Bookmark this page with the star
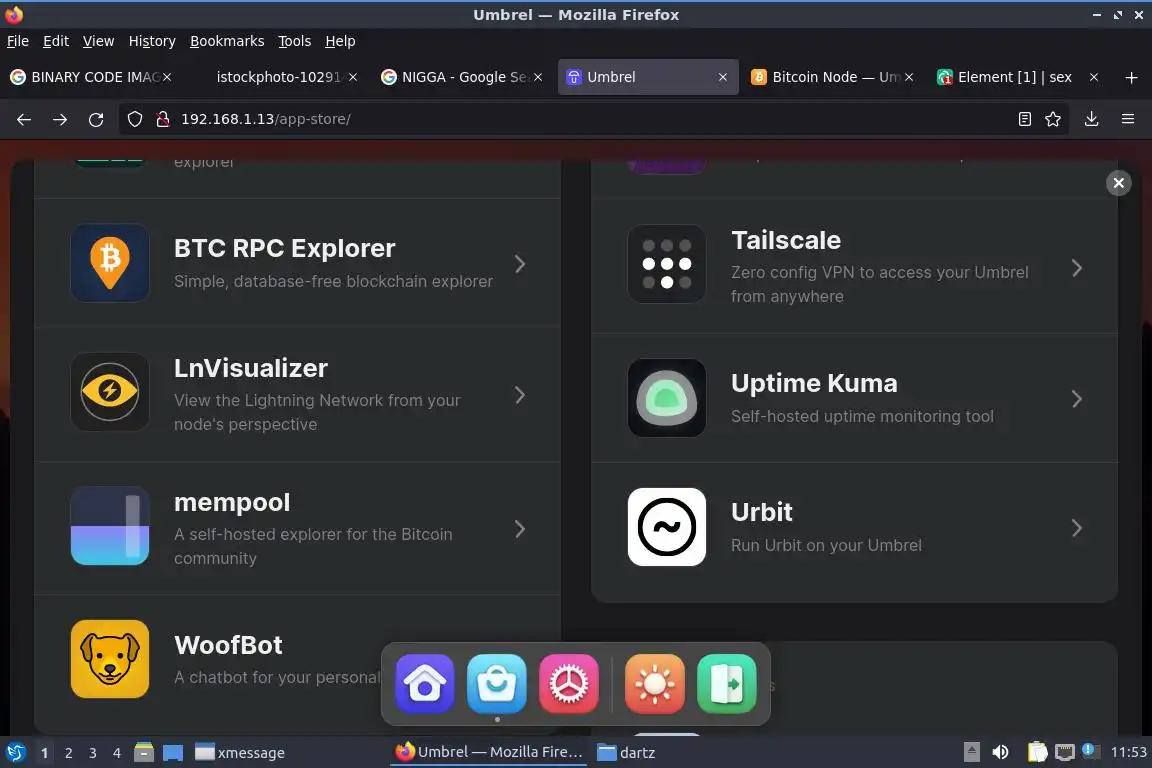The image size is (1152, 768). (x=1053, y=119)
